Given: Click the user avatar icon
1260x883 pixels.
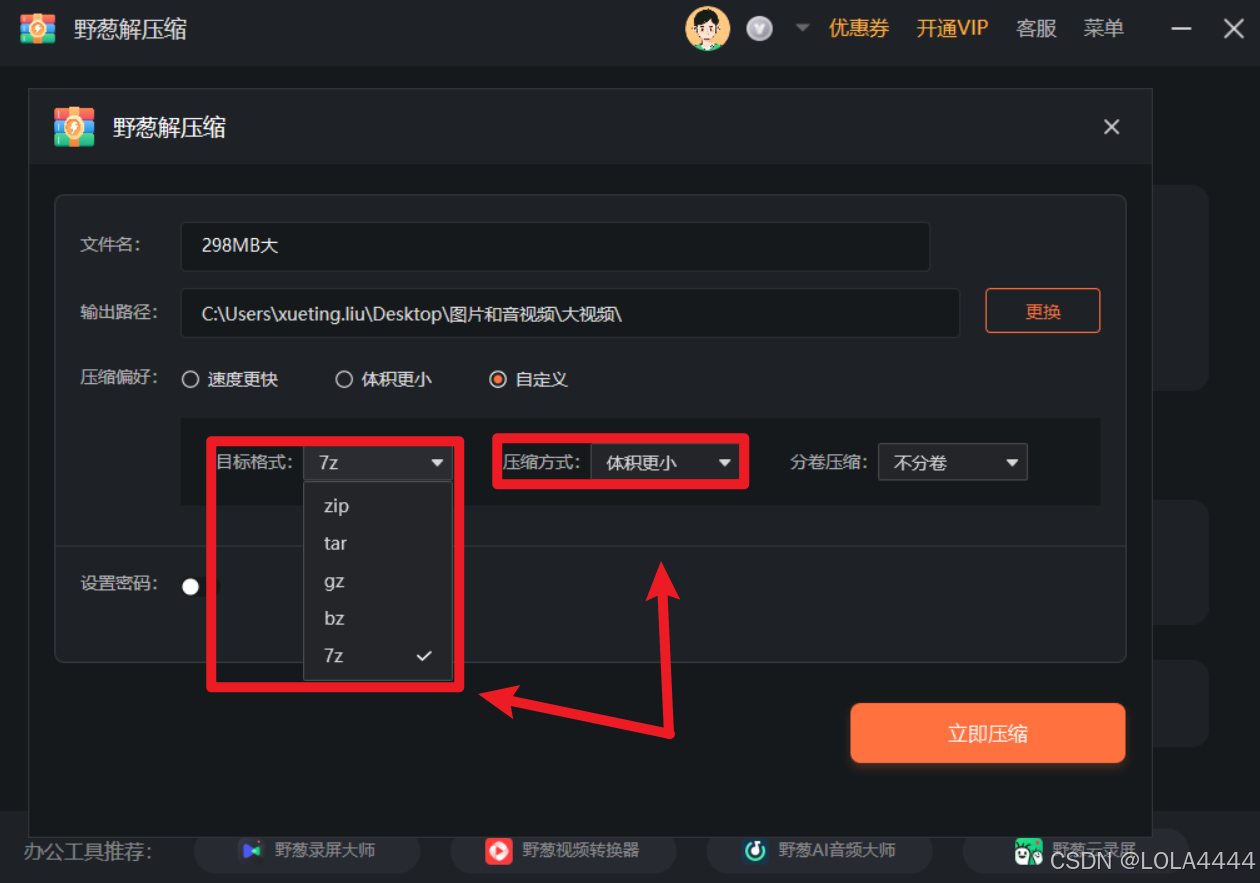Looking at the screenshot, I should click(707, 28).
